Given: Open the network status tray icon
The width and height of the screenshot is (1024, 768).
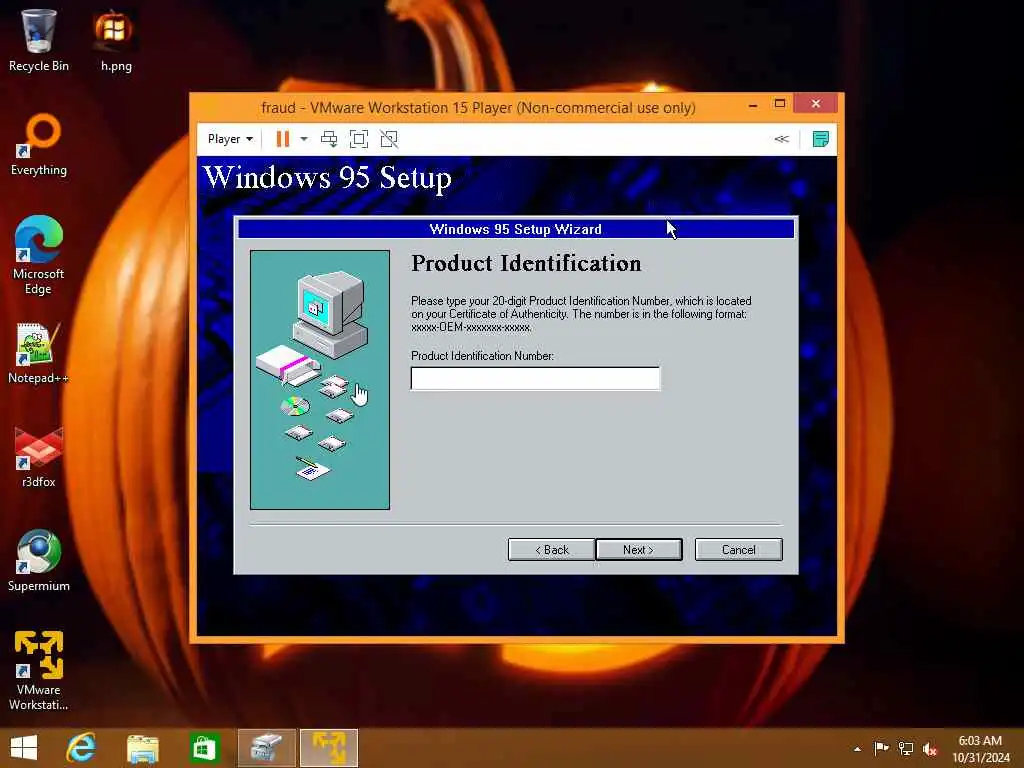Looking at the screenshot, I should (905, 748).
